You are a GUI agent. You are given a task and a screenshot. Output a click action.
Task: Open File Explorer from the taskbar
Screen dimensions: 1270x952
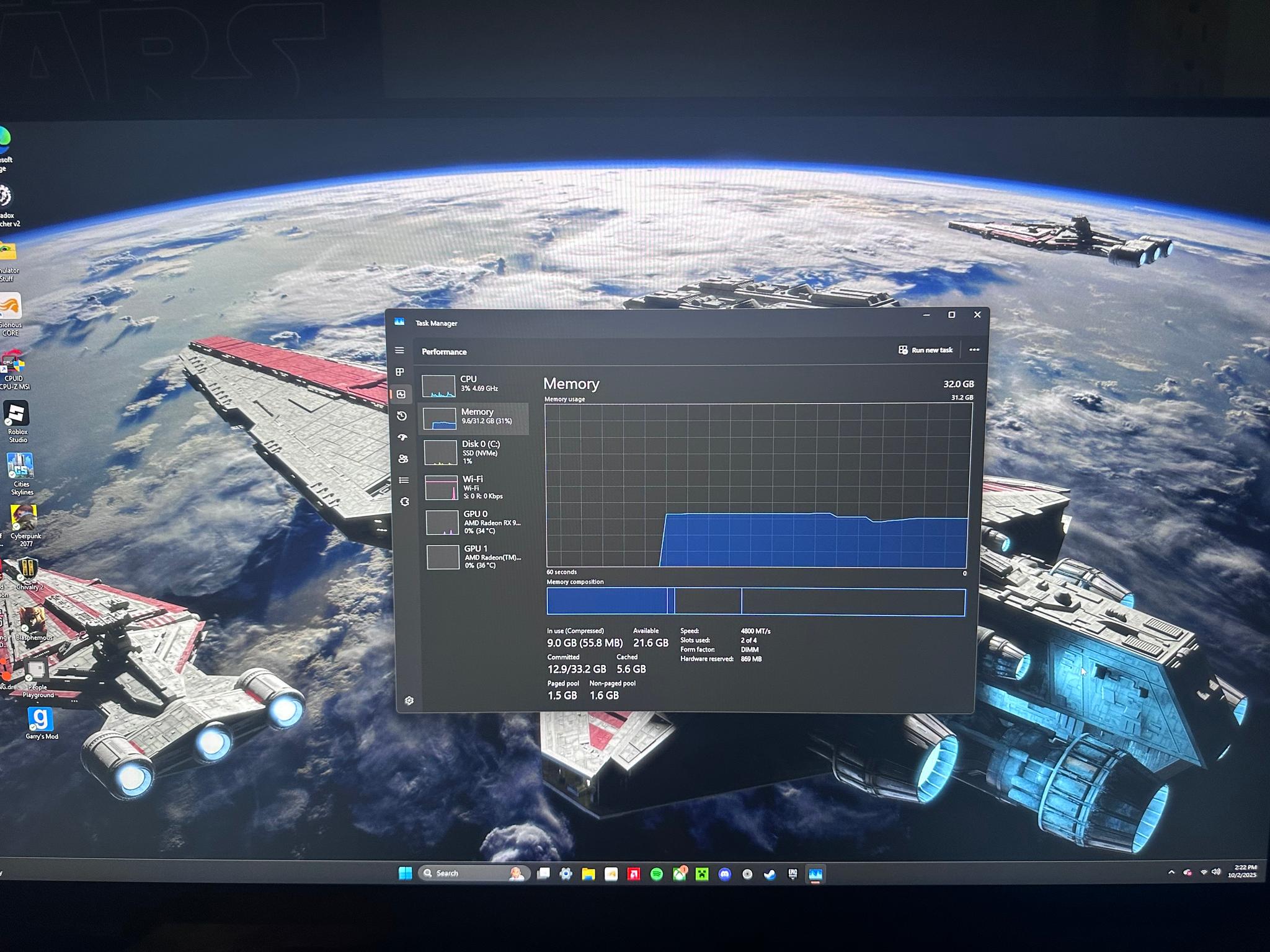click(x=588, y=874)
